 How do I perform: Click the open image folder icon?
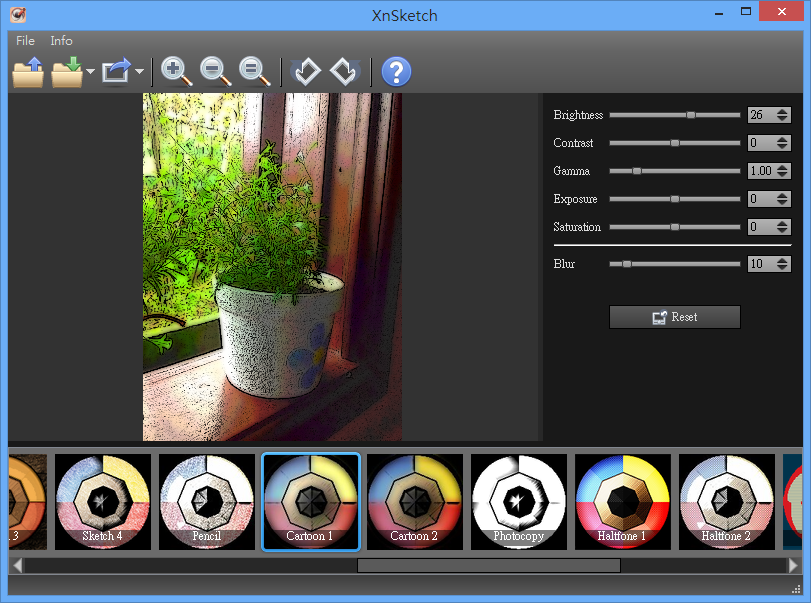(x=28, y=72)
